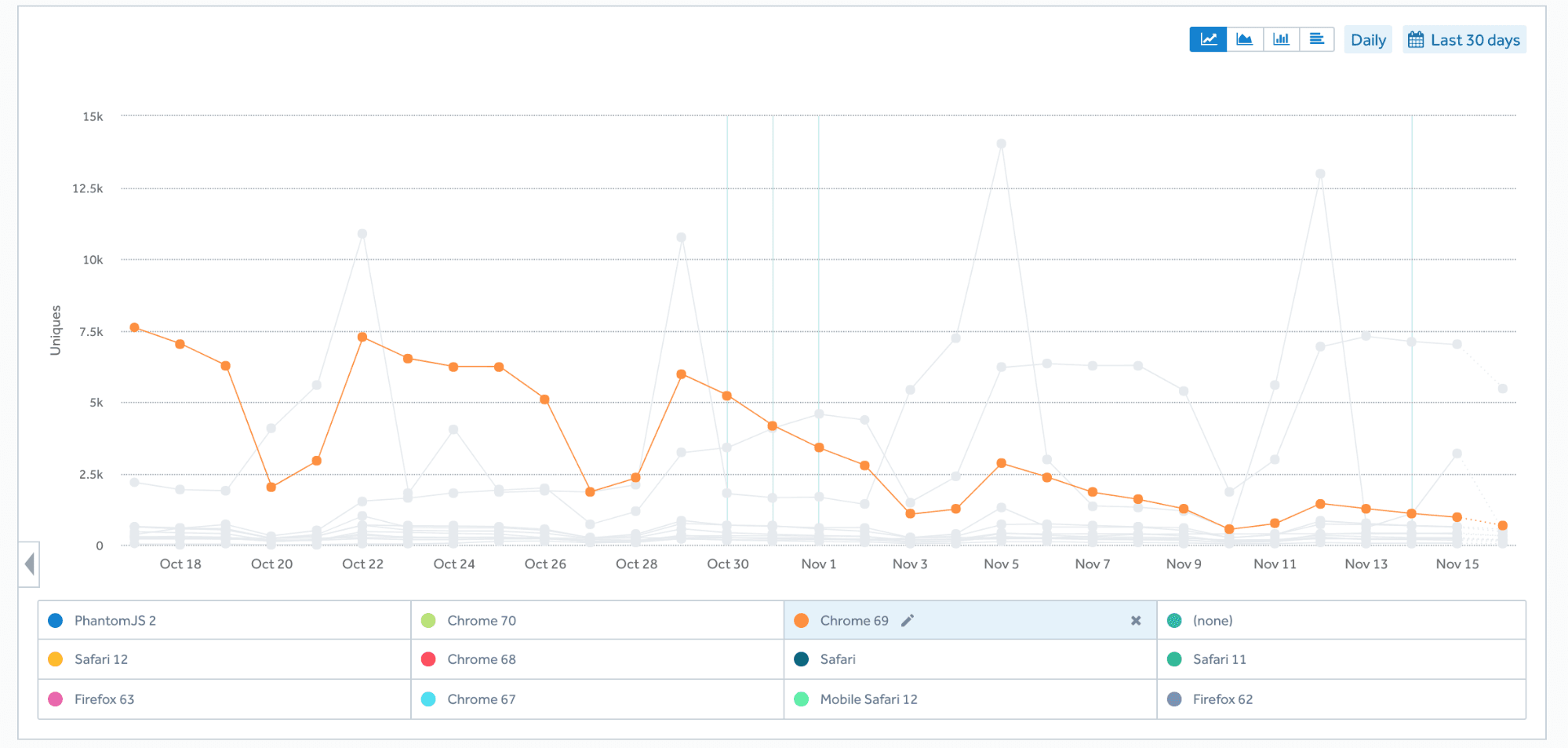Toggle the PhantomJS 2 series in legend
Image resolution: width=1568 pixels, height=748 pixels.
(115, 620)
